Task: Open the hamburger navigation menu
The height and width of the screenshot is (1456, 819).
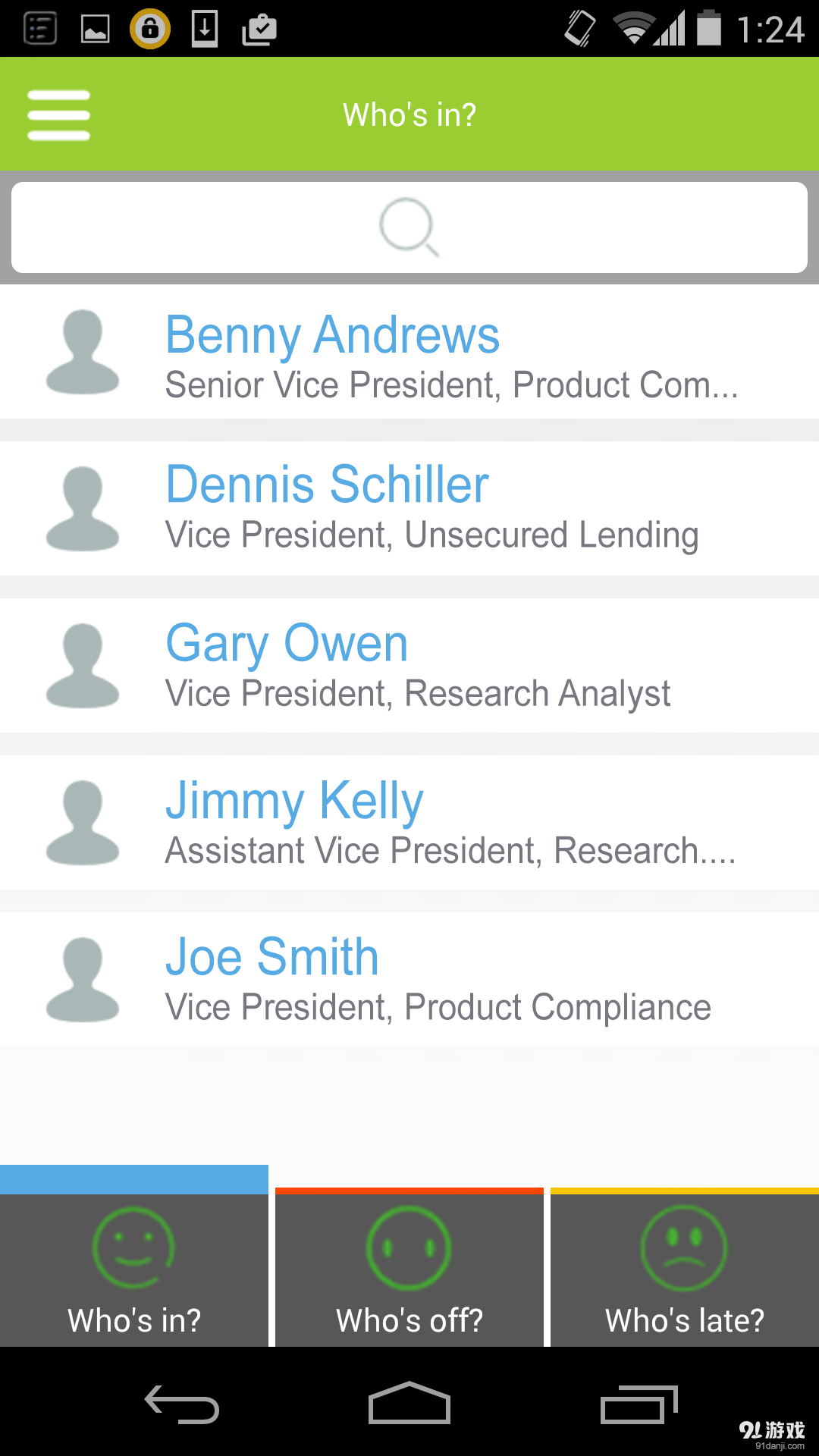Action: pos(58,115)
